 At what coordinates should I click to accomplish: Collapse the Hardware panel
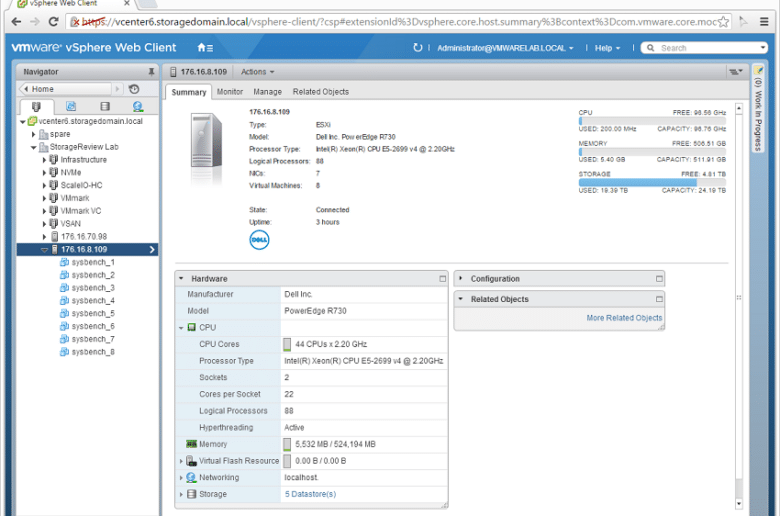[x=181, y=279]
